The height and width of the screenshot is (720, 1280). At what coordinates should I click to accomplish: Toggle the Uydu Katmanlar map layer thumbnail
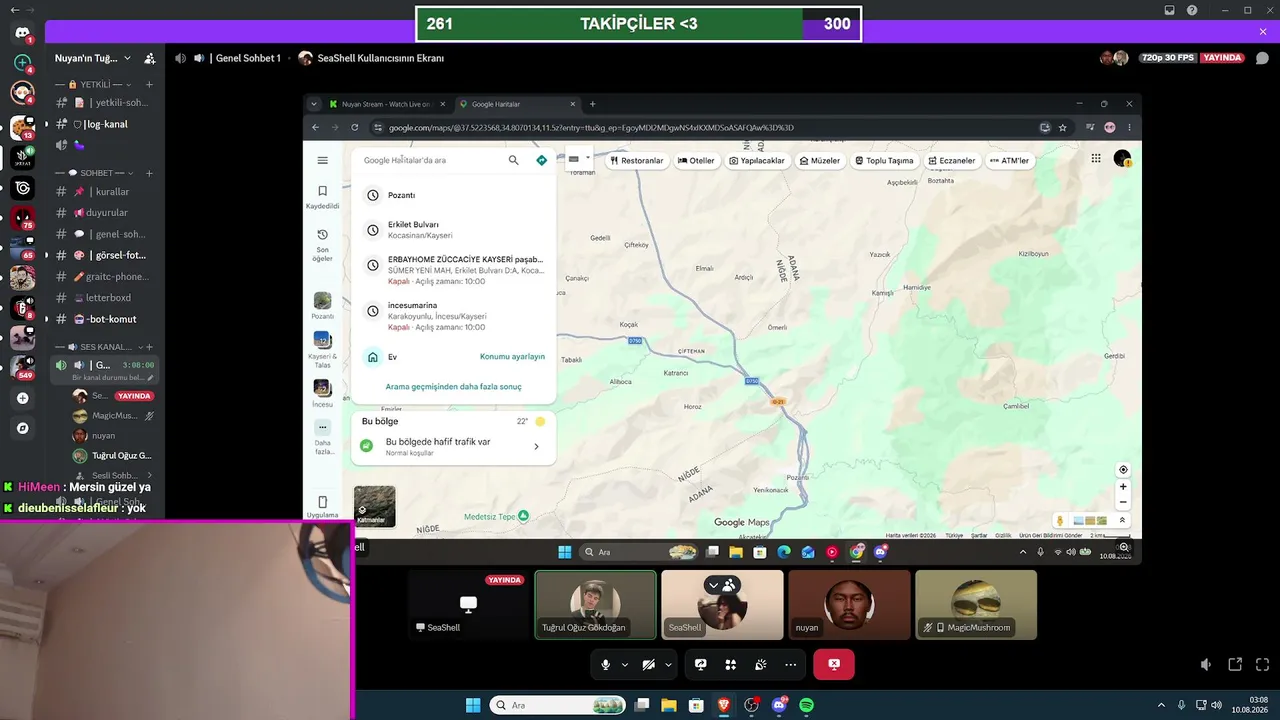374,506
